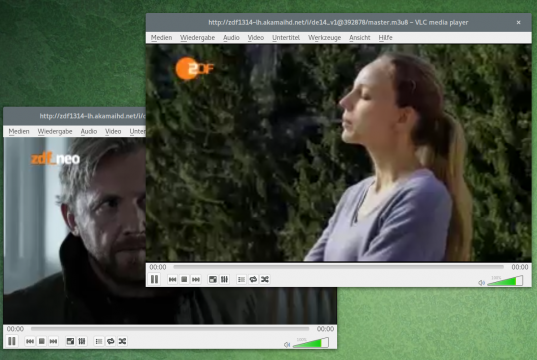Image resolution: width=537 pixels, height=360 pixels.
Task: Open the Ansicht menu
Action: pos(360,38)
